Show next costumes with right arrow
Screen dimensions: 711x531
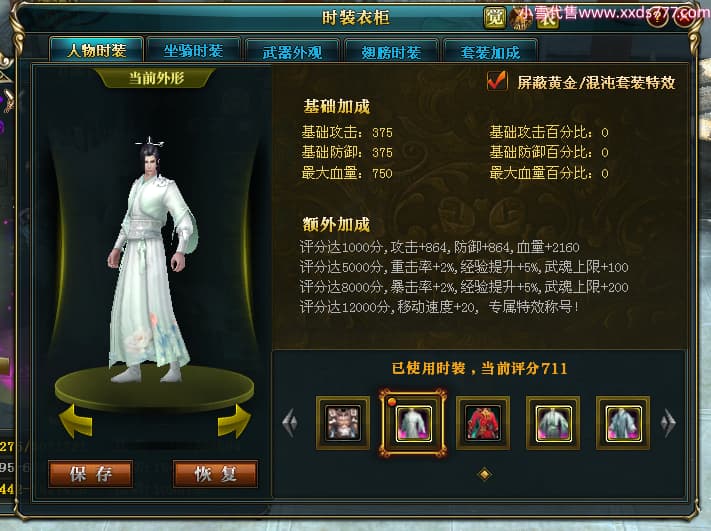tap(668, 423)
